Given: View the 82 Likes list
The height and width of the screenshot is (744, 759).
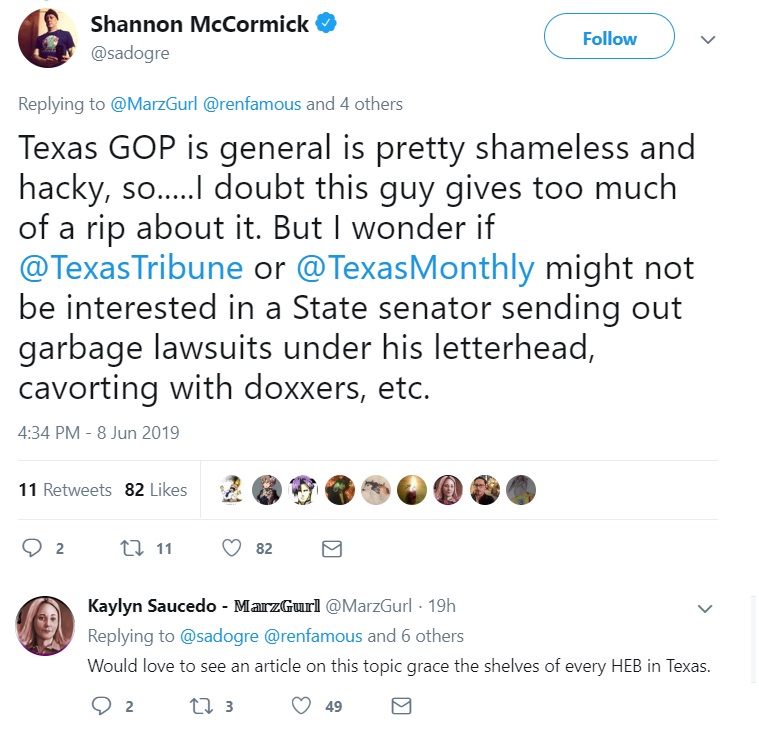Looking at the screenshot, I should pyautogui.click(x=156, y=490).
